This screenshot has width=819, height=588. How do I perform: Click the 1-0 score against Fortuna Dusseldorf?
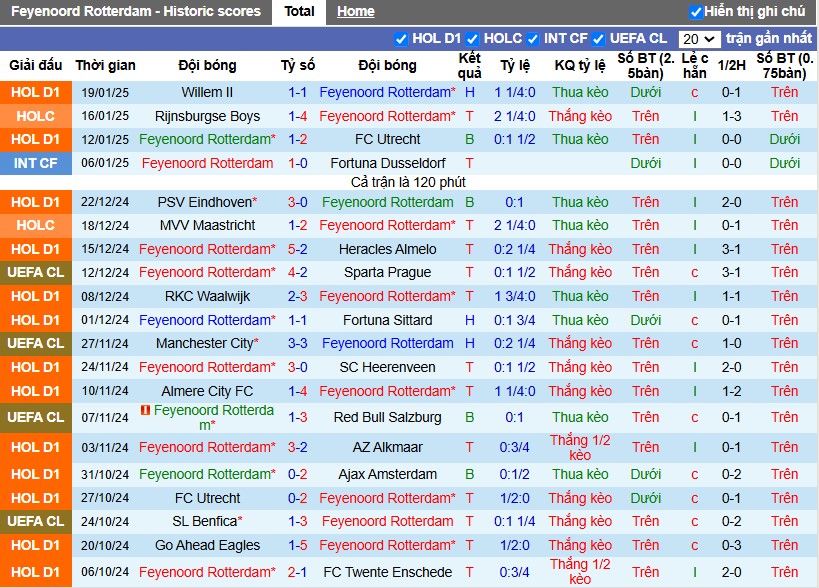(298, 163)
